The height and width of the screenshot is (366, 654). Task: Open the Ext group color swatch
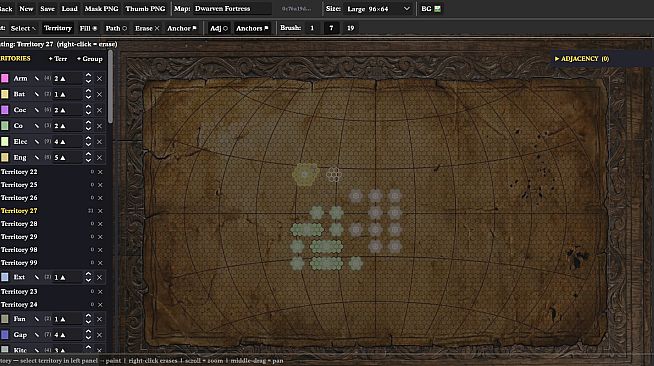pyautogui.click(x=5, y=277)
